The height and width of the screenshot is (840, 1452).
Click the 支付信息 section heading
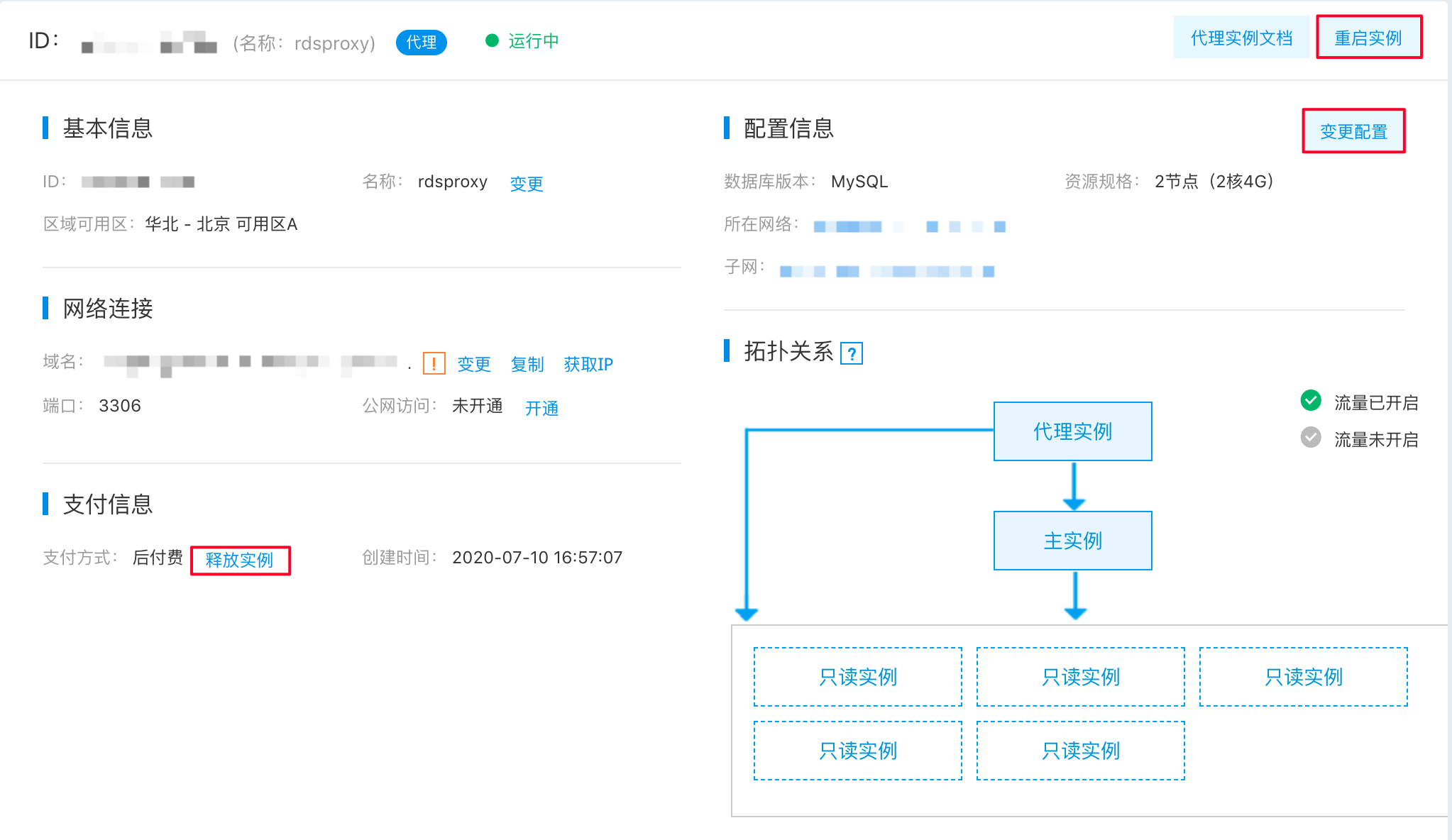coord(108,504)
